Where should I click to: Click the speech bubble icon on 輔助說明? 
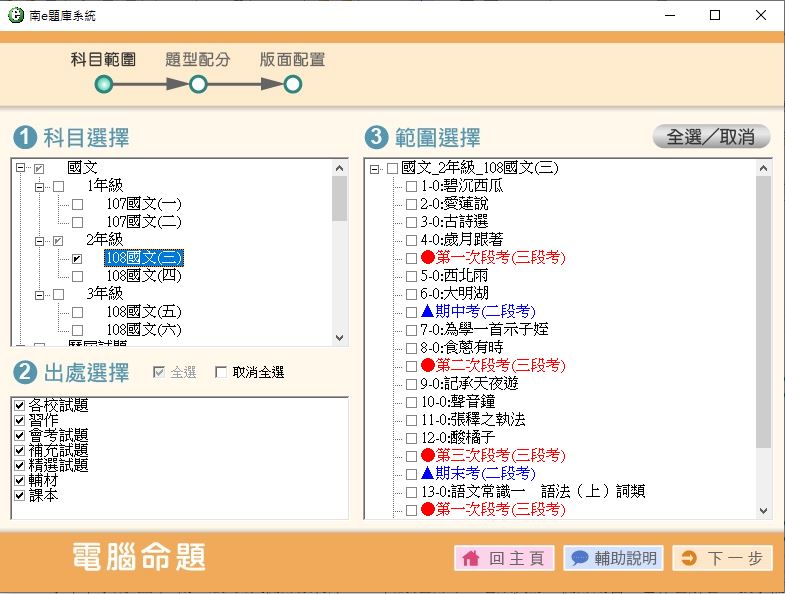tap(579, 559)
